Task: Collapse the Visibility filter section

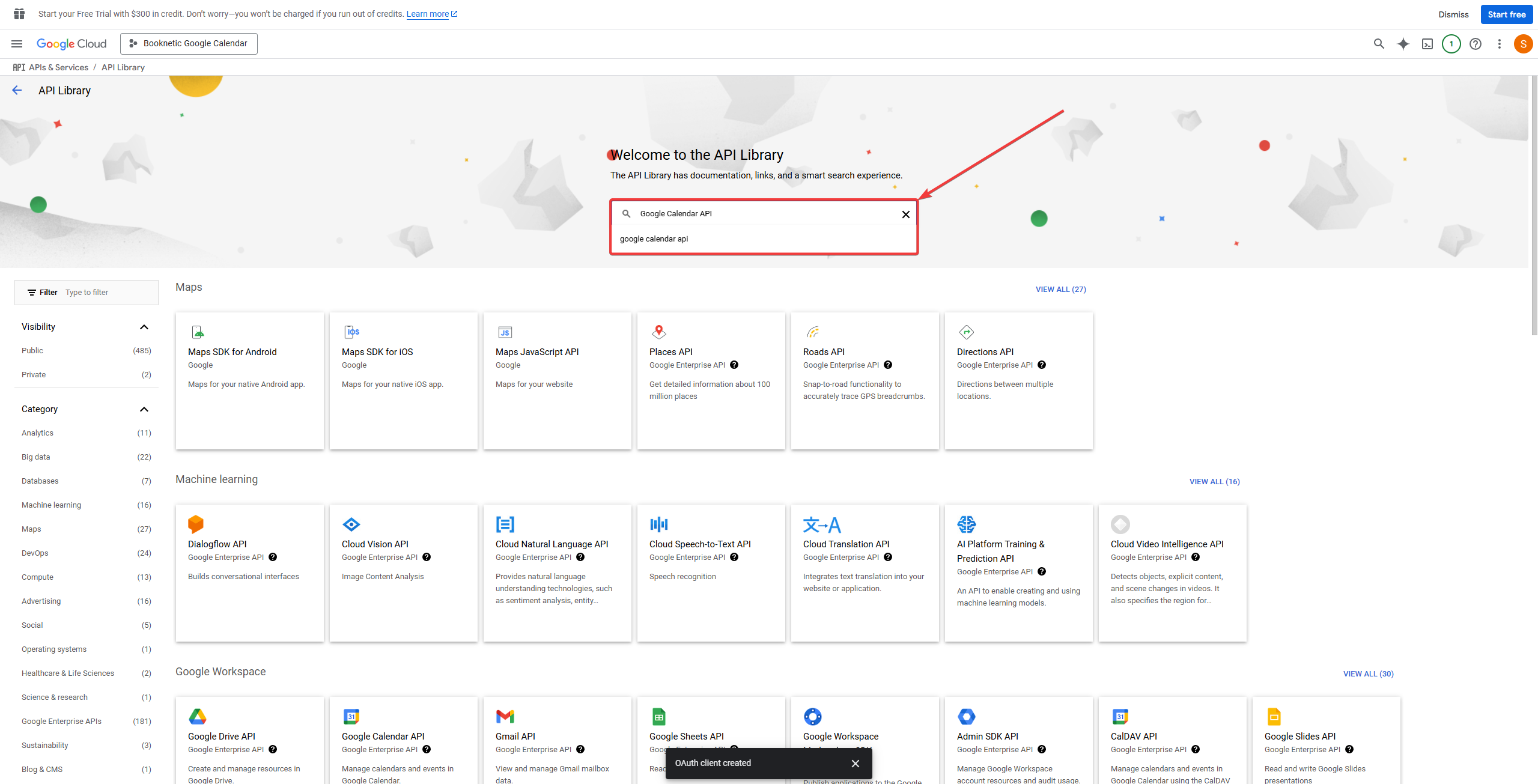Action: pos(144,327)
